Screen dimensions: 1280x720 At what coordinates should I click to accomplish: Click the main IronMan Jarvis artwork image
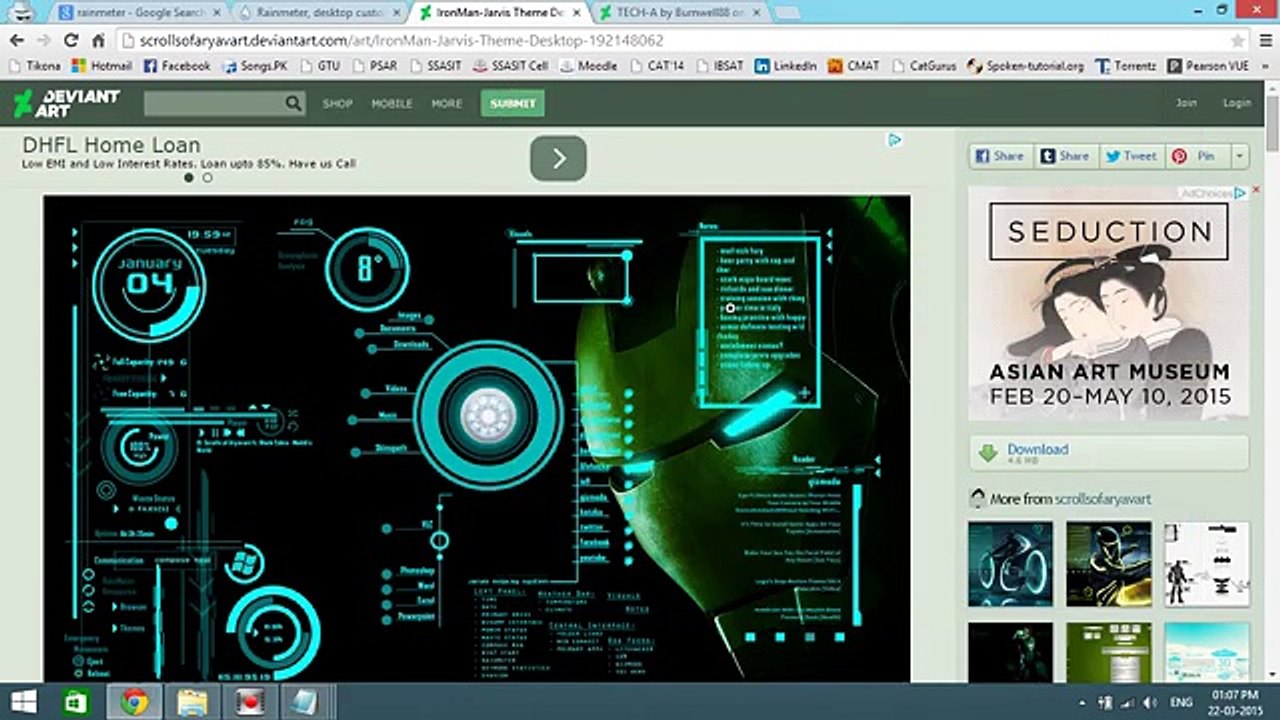[476, 438]
